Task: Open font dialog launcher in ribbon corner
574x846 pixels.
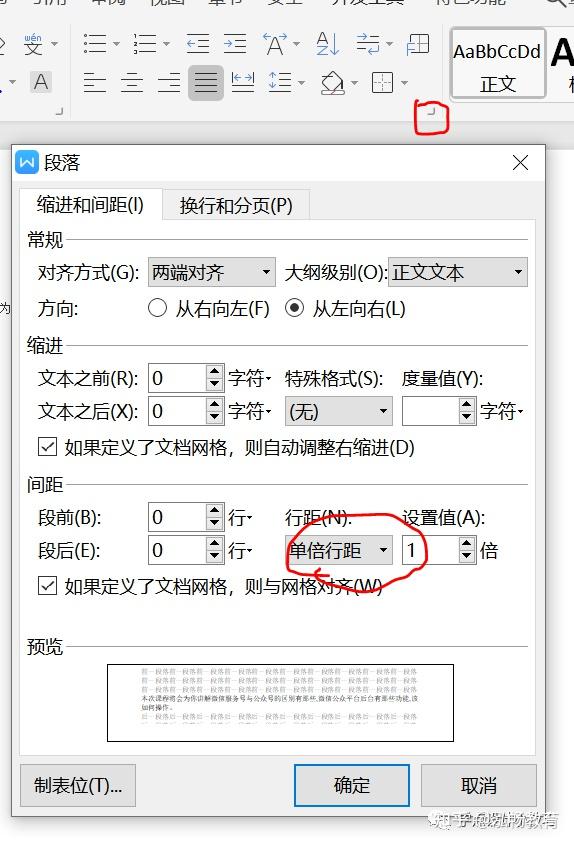Action: tap(60, 111)
